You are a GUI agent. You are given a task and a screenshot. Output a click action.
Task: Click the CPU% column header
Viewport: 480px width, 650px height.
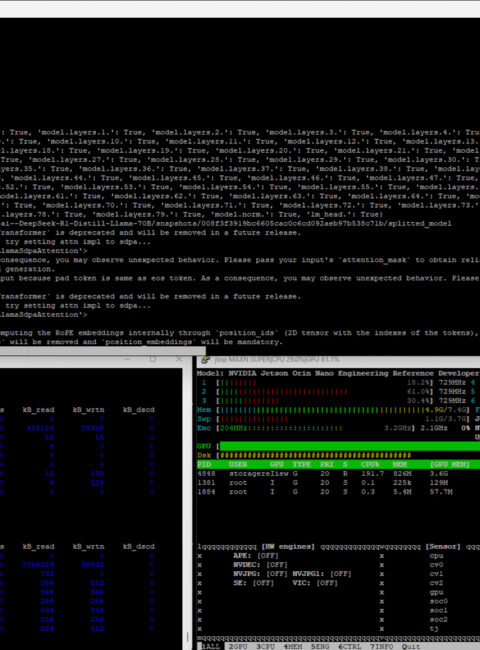click(368, 465)
